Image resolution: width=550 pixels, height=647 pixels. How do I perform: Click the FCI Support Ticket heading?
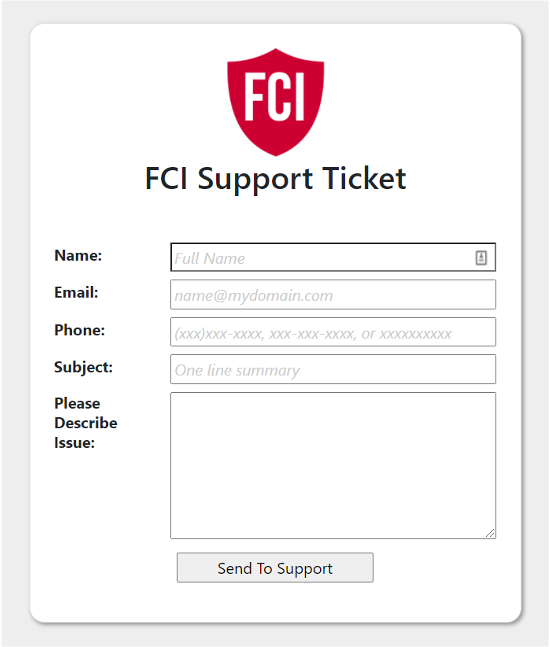pos(276,179)
